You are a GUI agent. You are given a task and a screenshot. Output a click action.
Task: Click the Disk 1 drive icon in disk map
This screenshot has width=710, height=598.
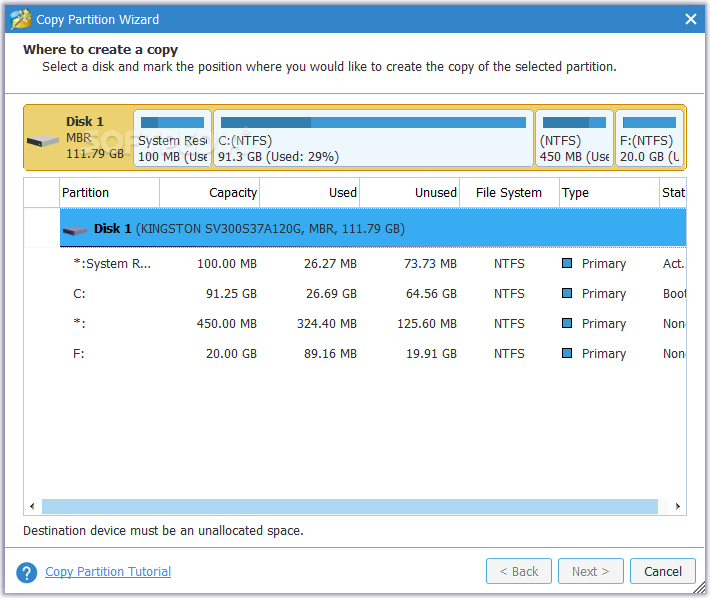click(x=43, y=141)
